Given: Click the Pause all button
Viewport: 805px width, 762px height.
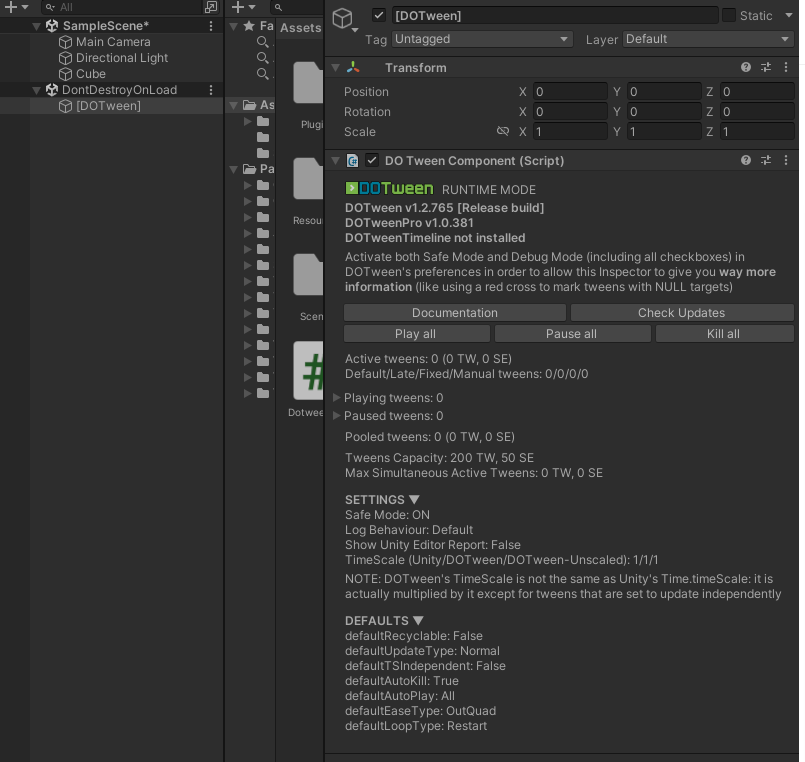Looking at the screenshot, I should coord(572,334).
